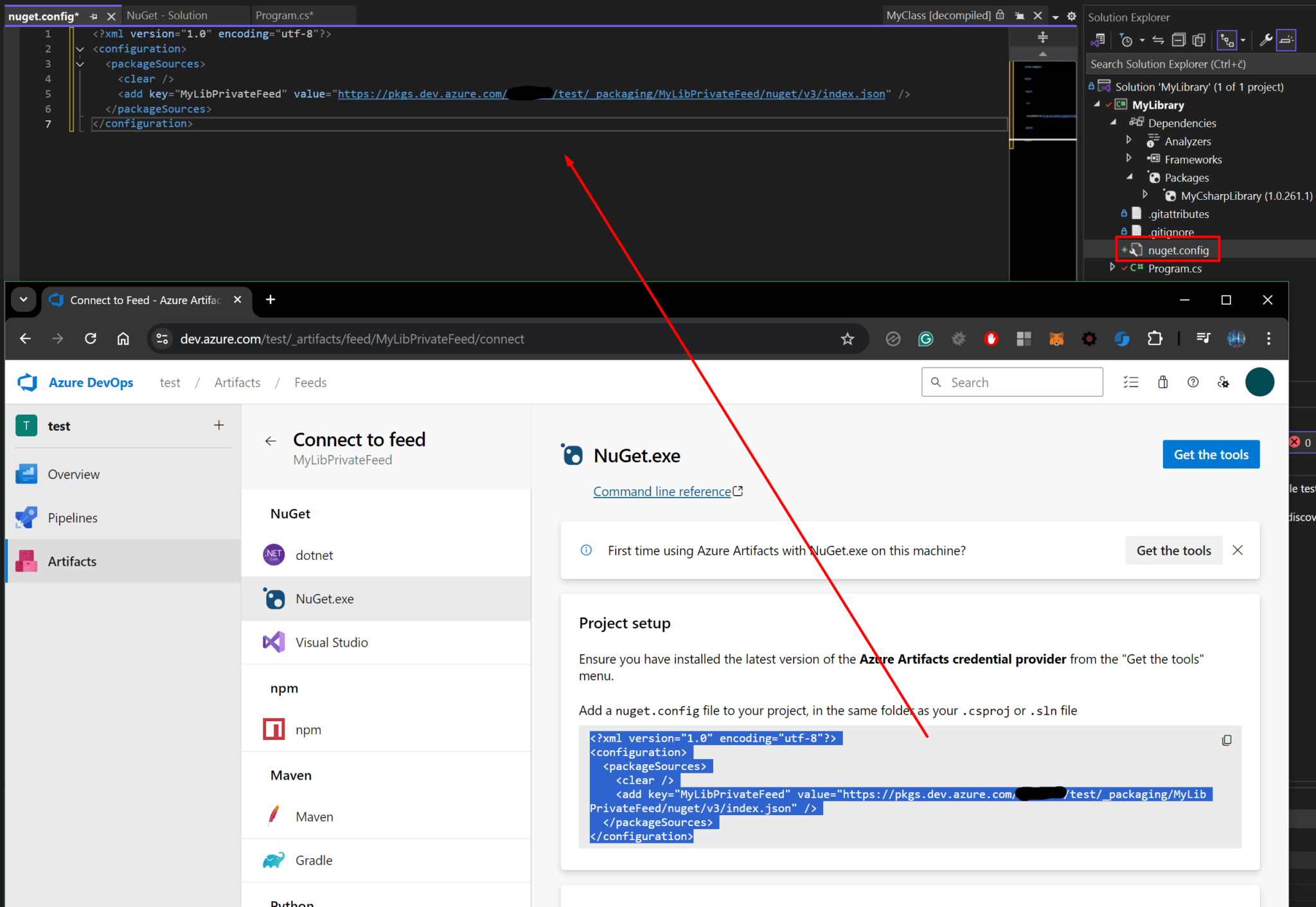1316x907 pixels.
Task: Select NuGet.exe in the Connect to feed list
Action: 325,598
